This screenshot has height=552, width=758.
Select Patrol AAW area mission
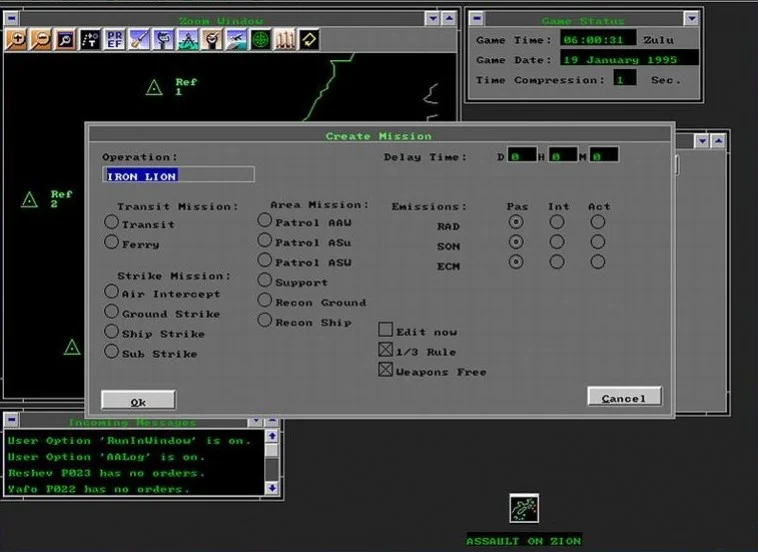[264, 220]
